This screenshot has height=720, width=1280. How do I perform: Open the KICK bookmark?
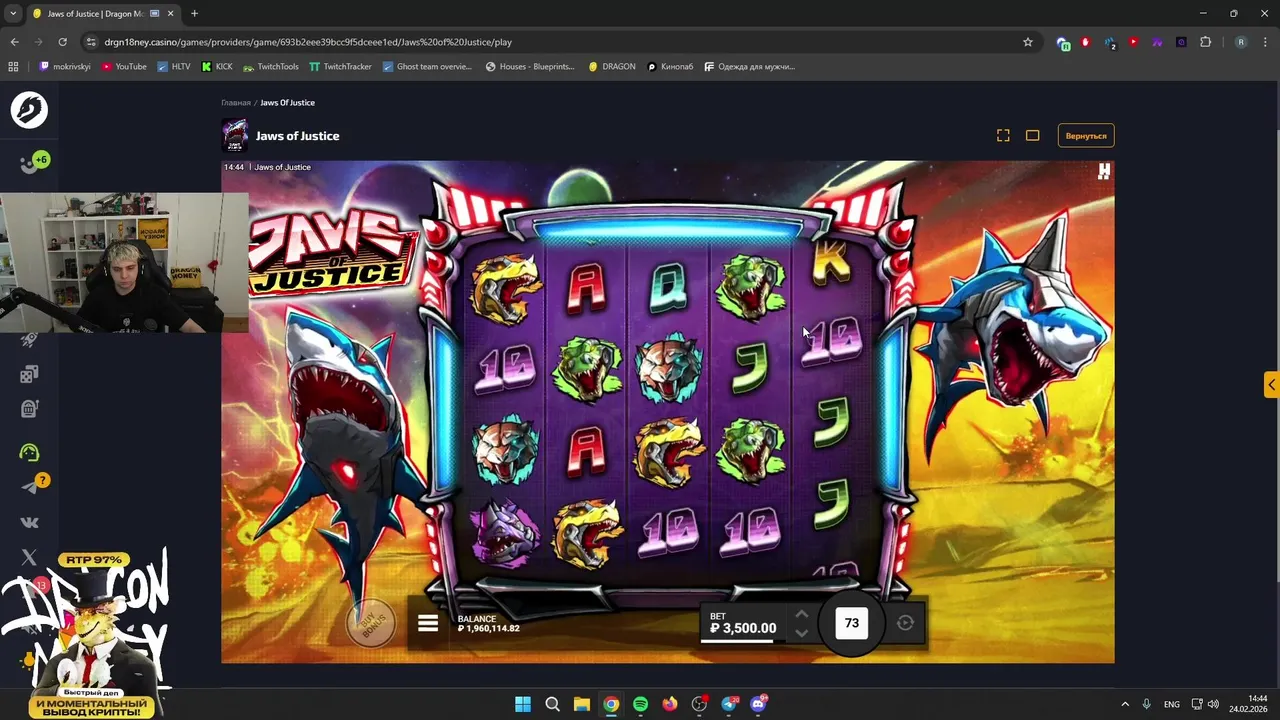click(x=217, y=67)
